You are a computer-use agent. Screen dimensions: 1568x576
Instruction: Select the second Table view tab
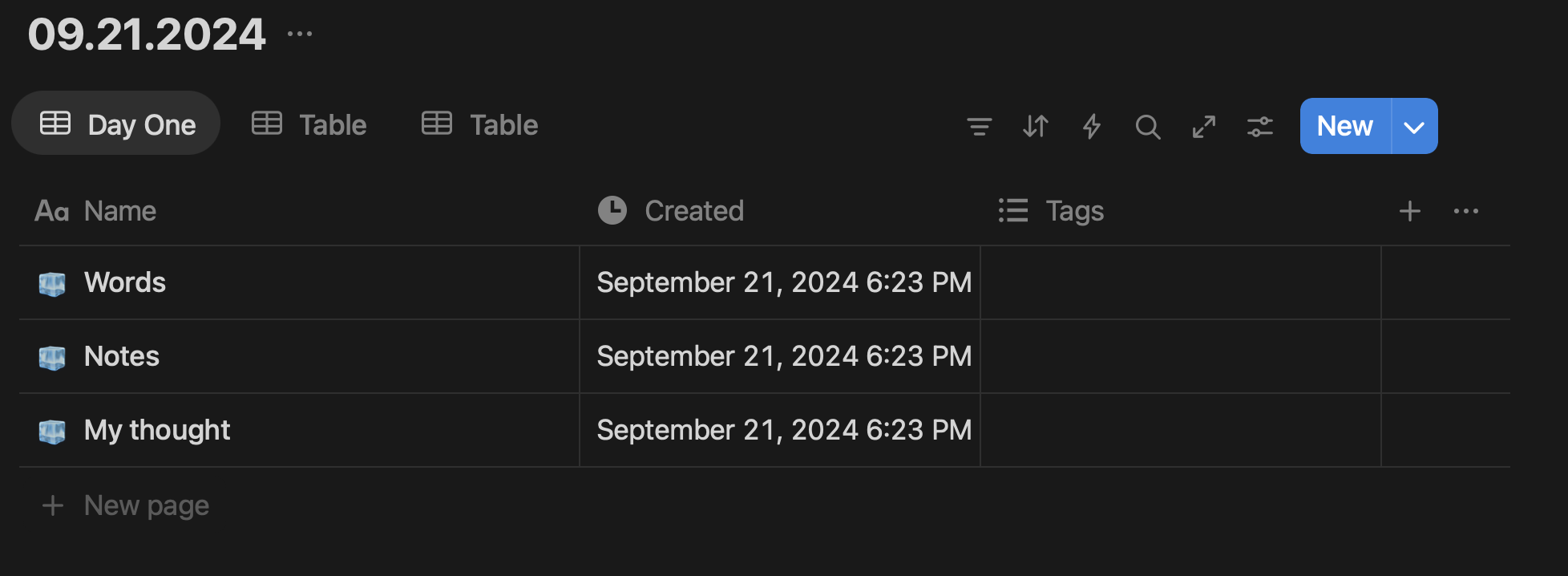[479, 124]
